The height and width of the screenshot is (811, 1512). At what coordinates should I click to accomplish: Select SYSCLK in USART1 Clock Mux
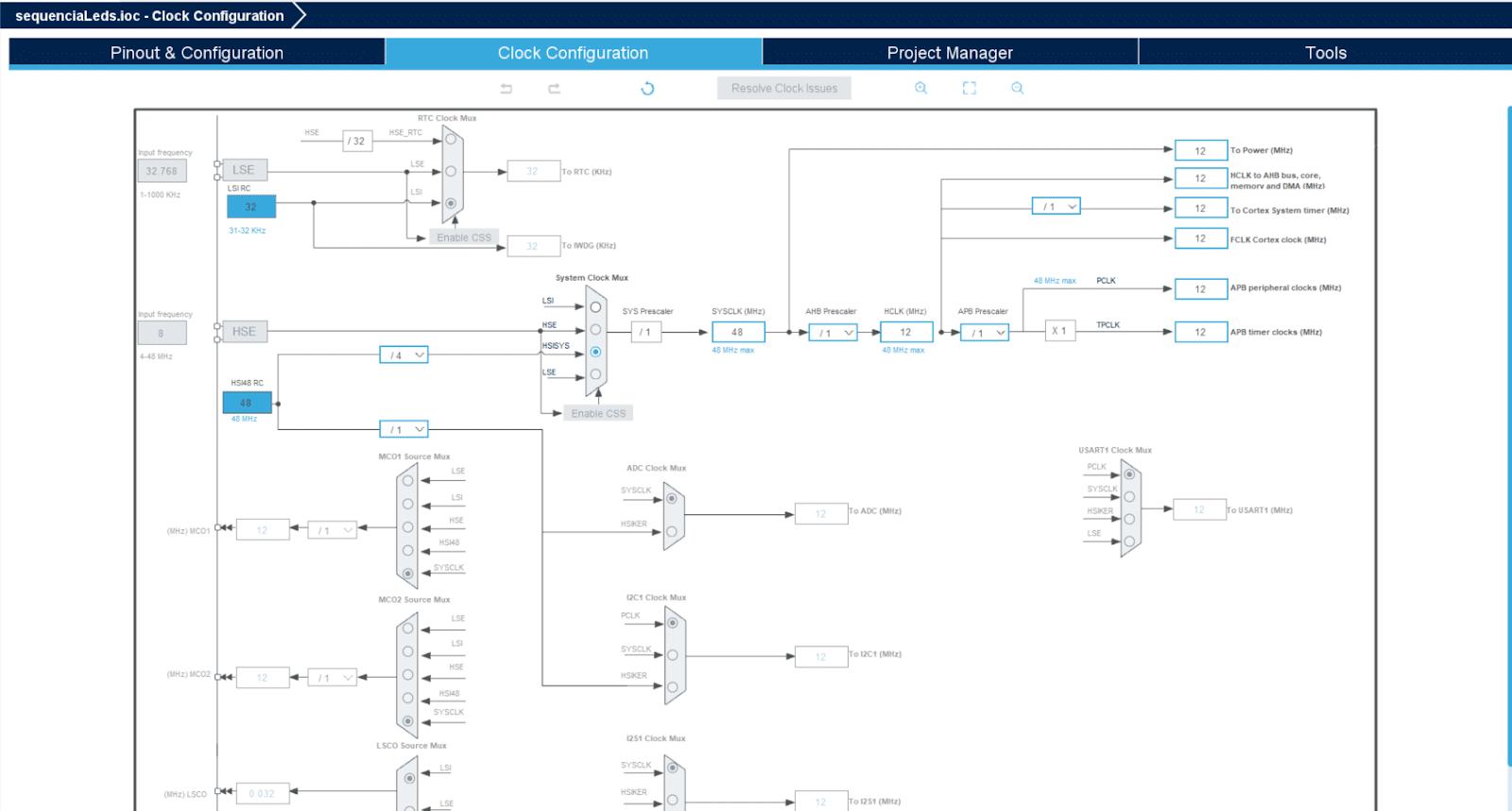pos(1129,495)
